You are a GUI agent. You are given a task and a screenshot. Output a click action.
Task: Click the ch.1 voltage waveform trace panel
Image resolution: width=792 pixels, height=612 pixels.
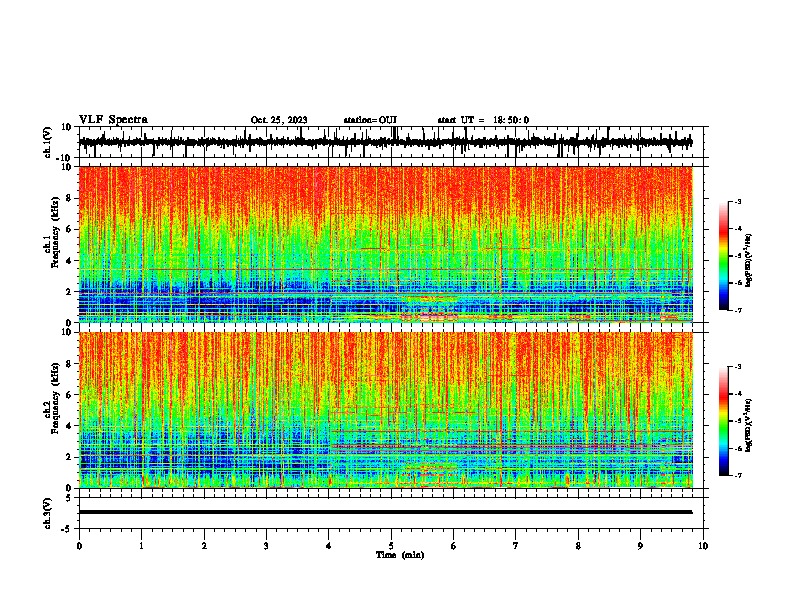click(x=391, y=142)
